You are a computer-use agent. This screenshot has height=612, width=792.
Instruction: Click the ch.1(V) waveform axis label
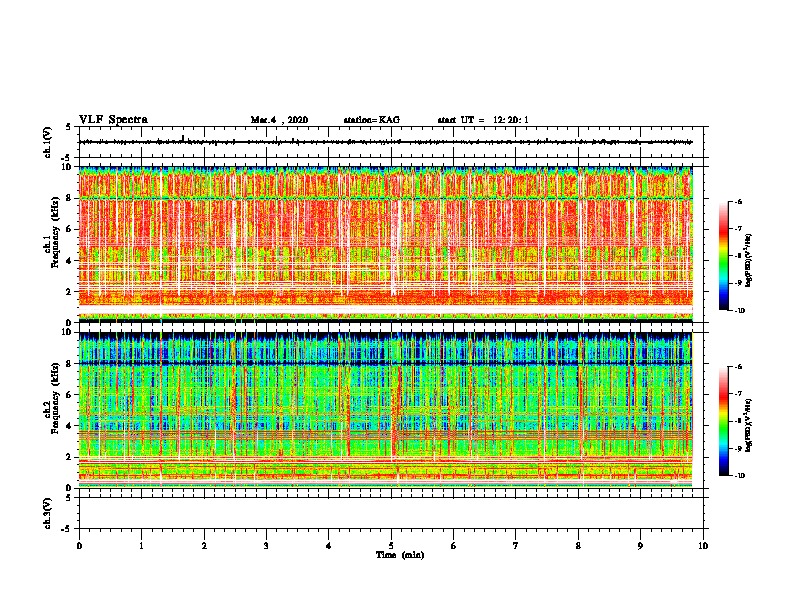[x=47, y=142]
